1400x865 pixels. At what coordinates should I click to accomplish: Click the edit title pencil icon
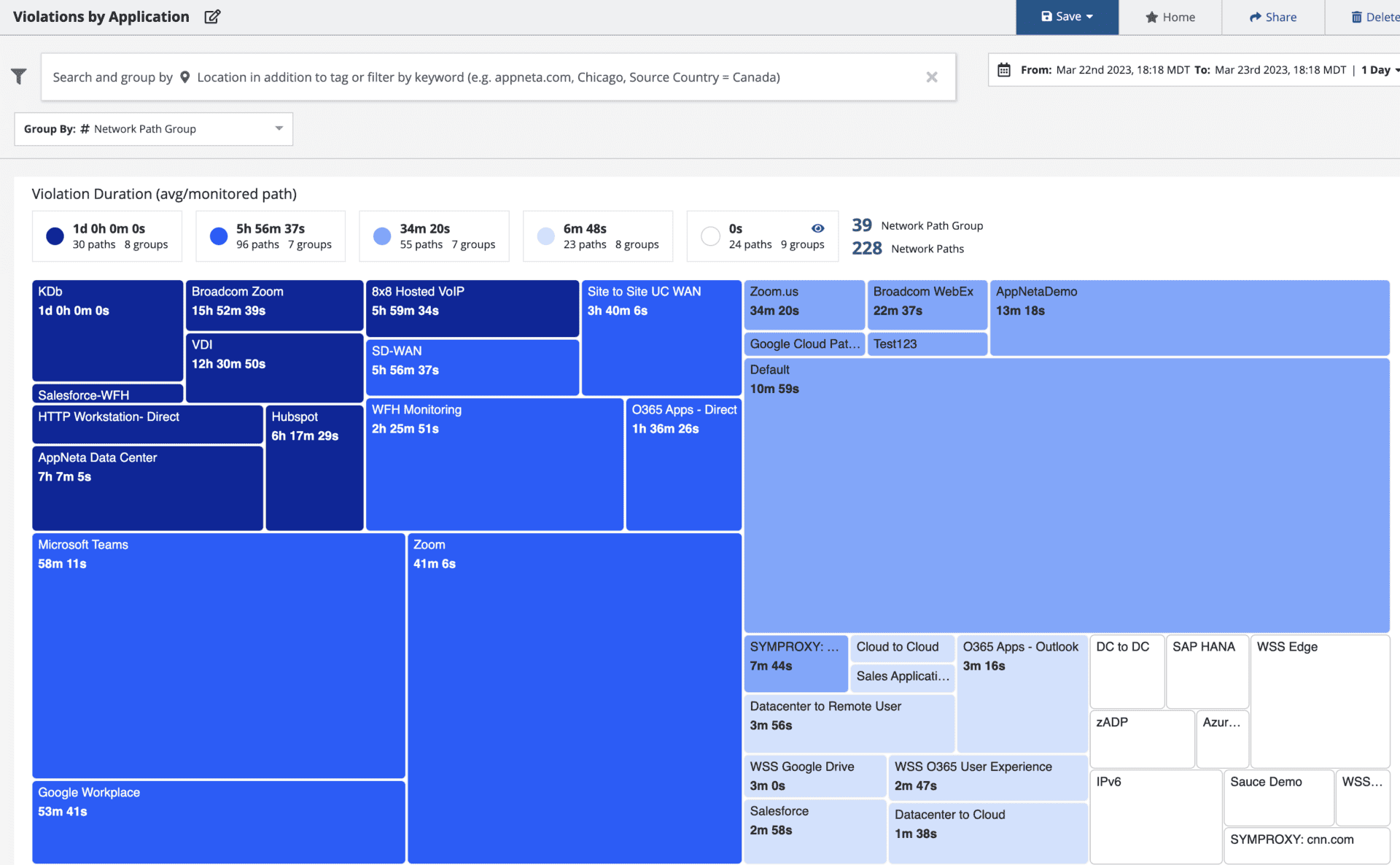[x=212, y=17]
